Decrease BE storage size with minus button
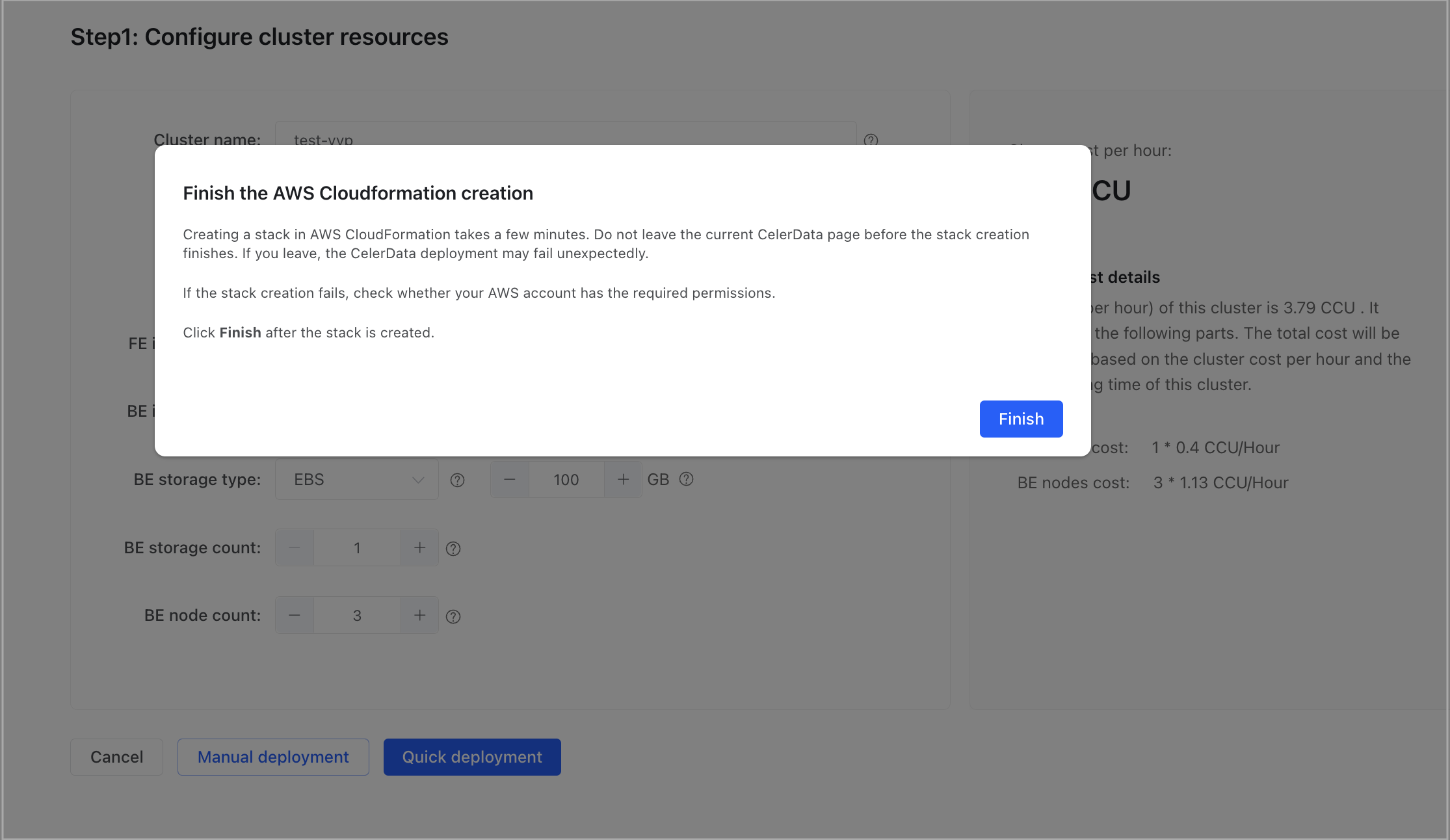The height and width of the screenshot is (840, 1450). pyautogui.click(x=510, y=480)
